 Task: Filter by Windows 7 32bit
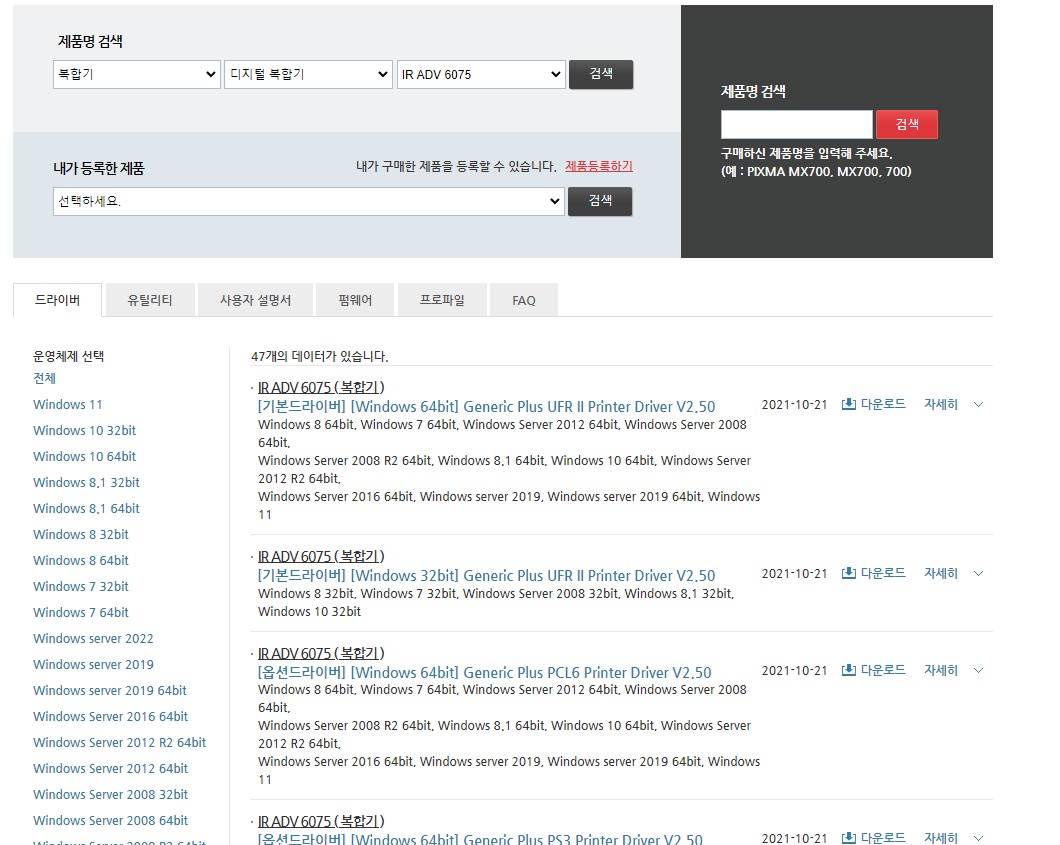81,587
